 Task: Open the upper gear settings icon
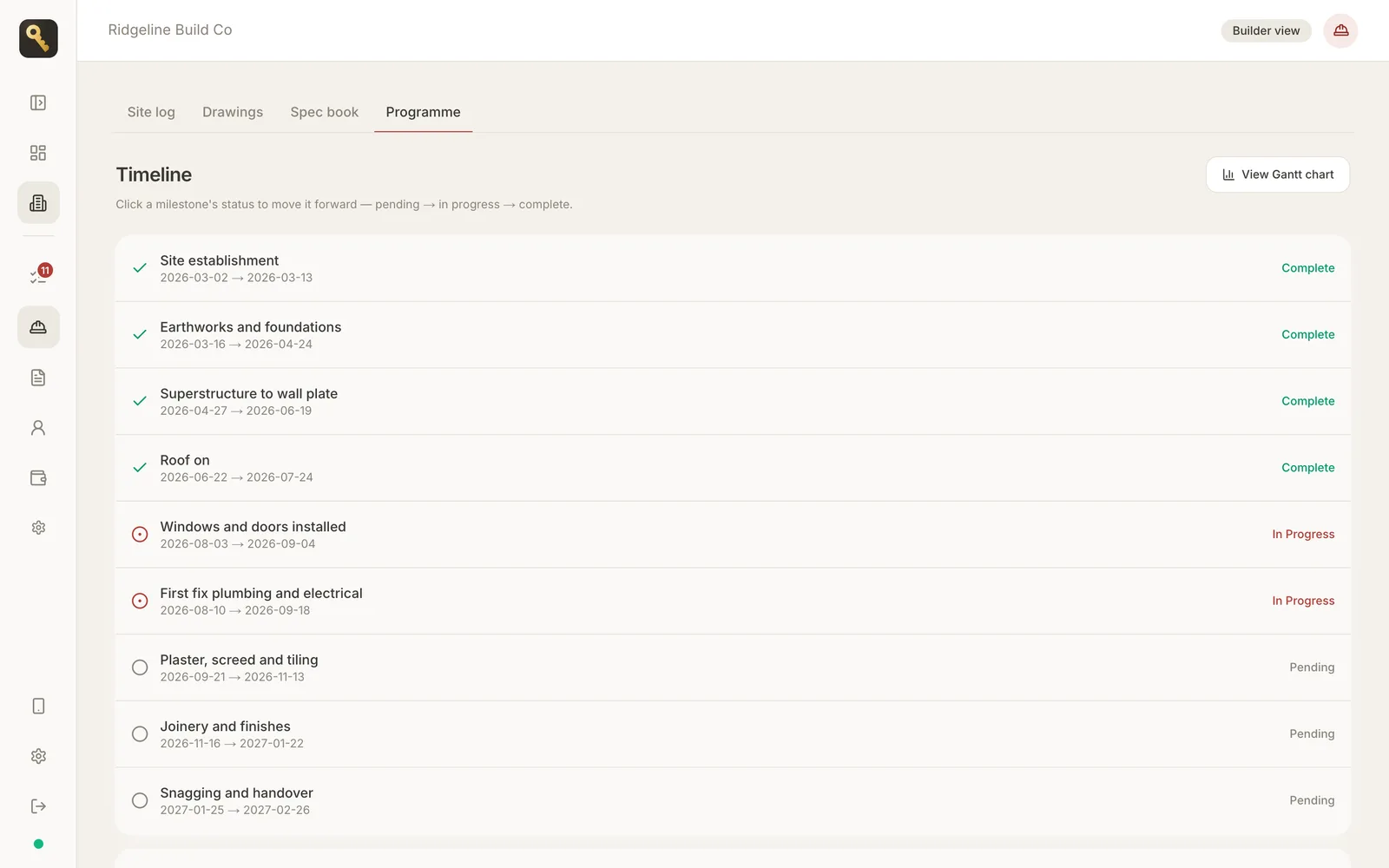[x=38, y=528]
